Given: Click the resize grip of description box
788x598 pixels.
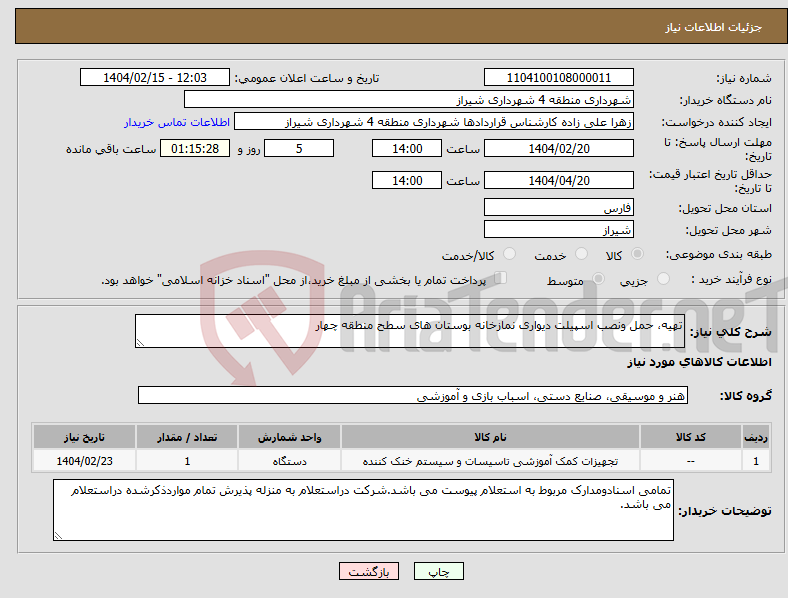Looking at the screenshot, I should coord(140,343).
